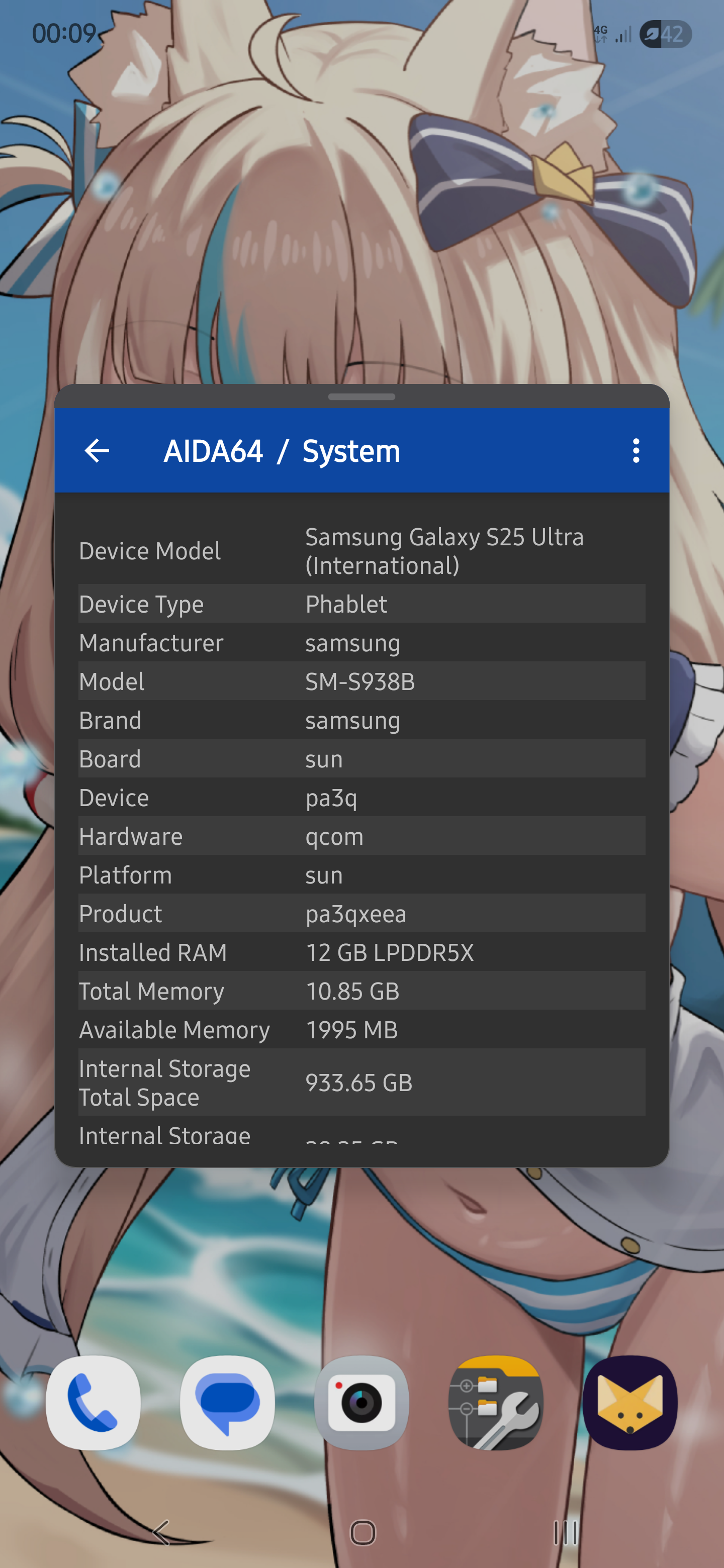Image resolution: width=724 pixels, height=1568 pixels.
Task: Go back using the AIDA64 header arrow
Action: [97, 451]
